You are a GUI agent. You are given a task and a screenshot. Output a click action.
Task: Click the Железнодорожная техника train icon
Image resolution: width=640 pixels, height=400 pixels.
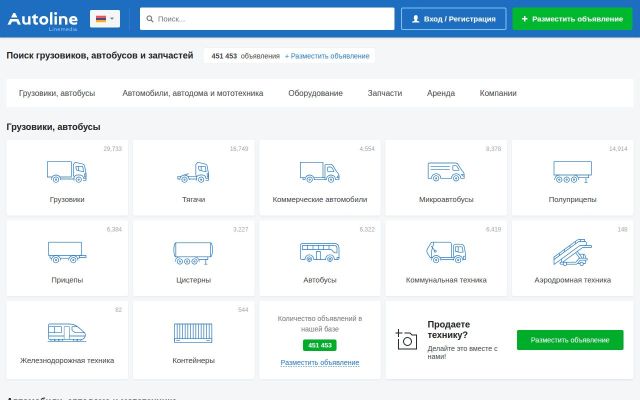[67, 332]
